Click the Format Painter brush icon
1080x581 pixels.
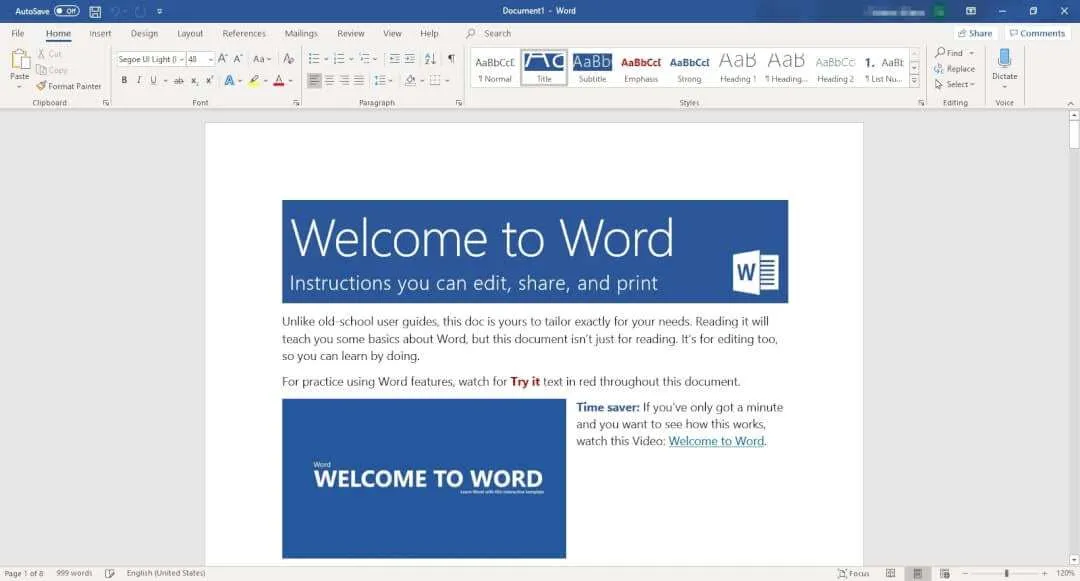tap(41, 86)
